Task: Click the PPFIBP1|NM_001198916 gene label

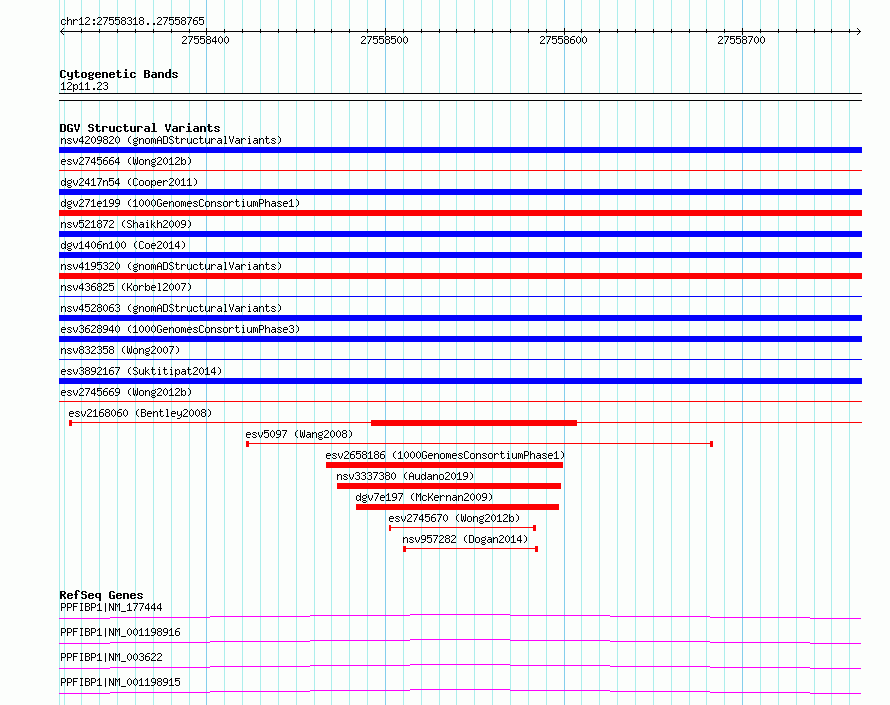Action: tap(120, 632)
